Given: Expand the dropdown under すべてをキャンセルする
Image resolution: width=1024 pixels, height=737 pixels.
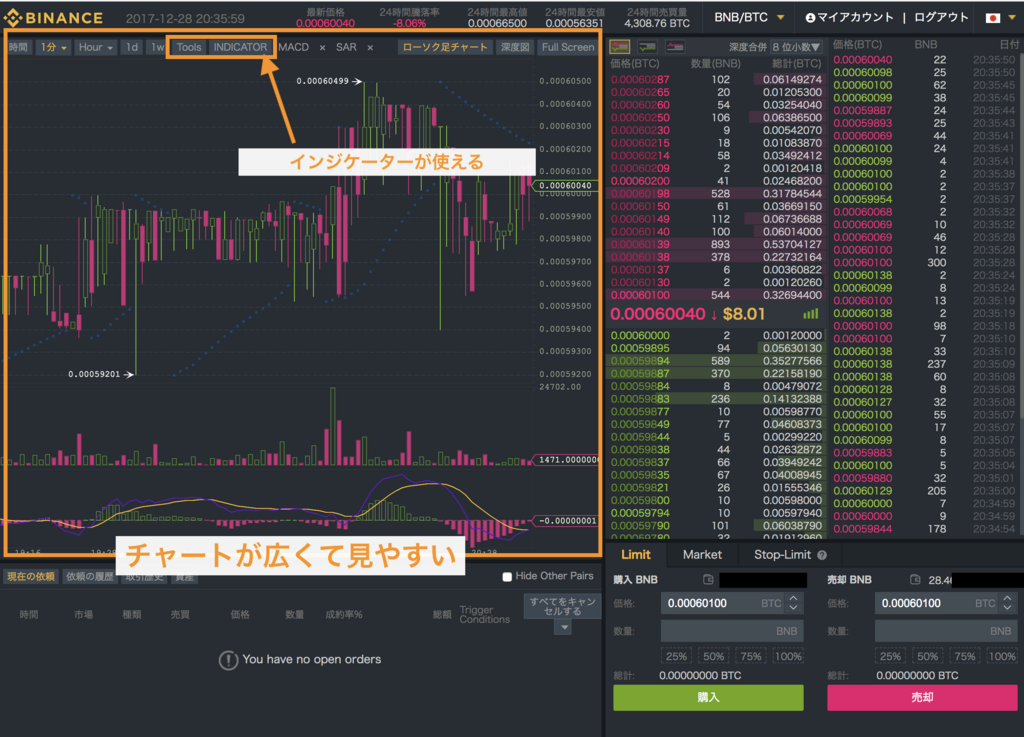Looking at the screenshot, I should click(x=563, y=627).
